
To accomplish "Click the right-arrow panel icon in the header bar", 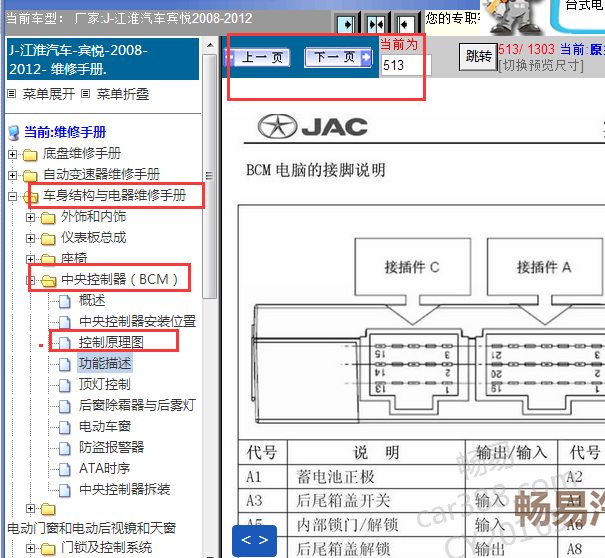I will (x=346, y=25).
